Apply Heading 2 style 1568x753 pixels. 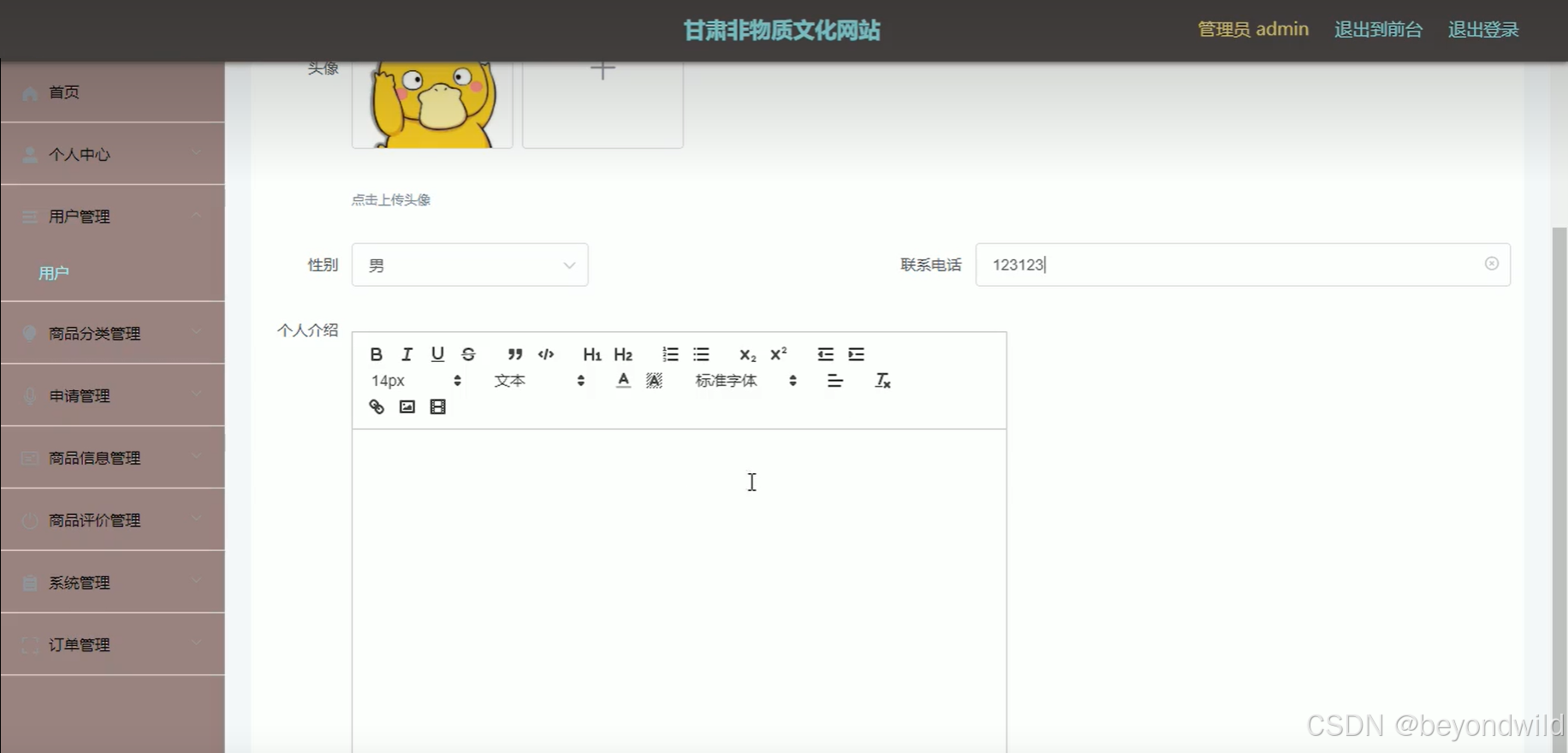pos(623,354)
